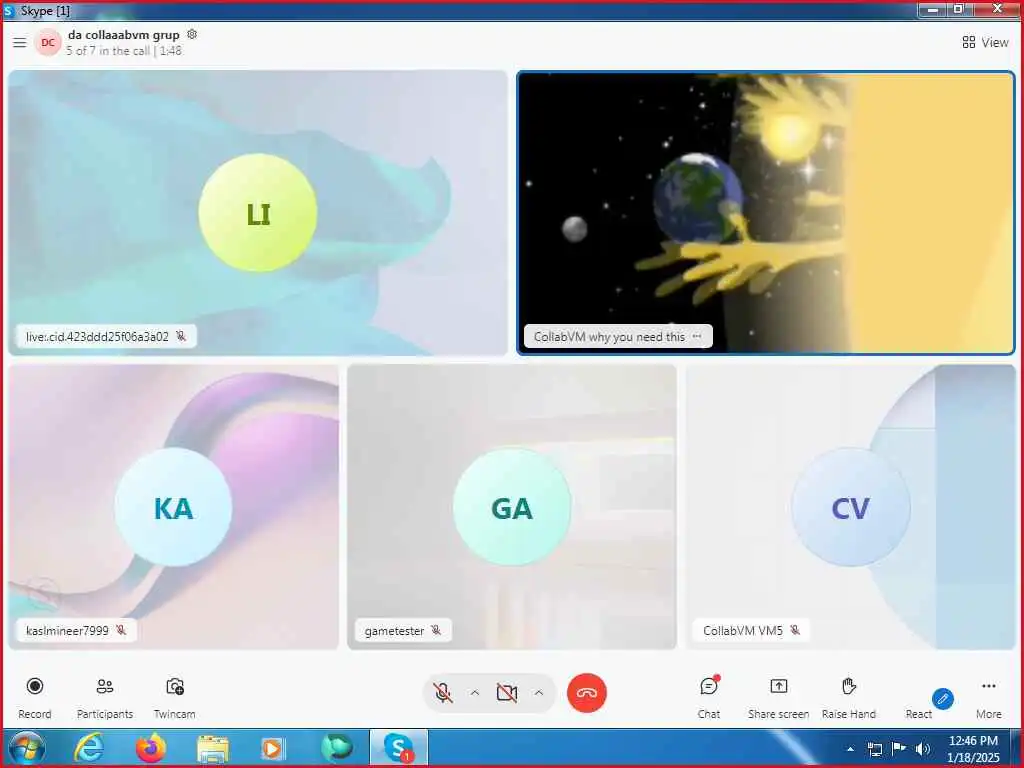This screenshot has height=768, width=1024.
Task: Open the network tray icon
Action: click(x=874, y=749)
